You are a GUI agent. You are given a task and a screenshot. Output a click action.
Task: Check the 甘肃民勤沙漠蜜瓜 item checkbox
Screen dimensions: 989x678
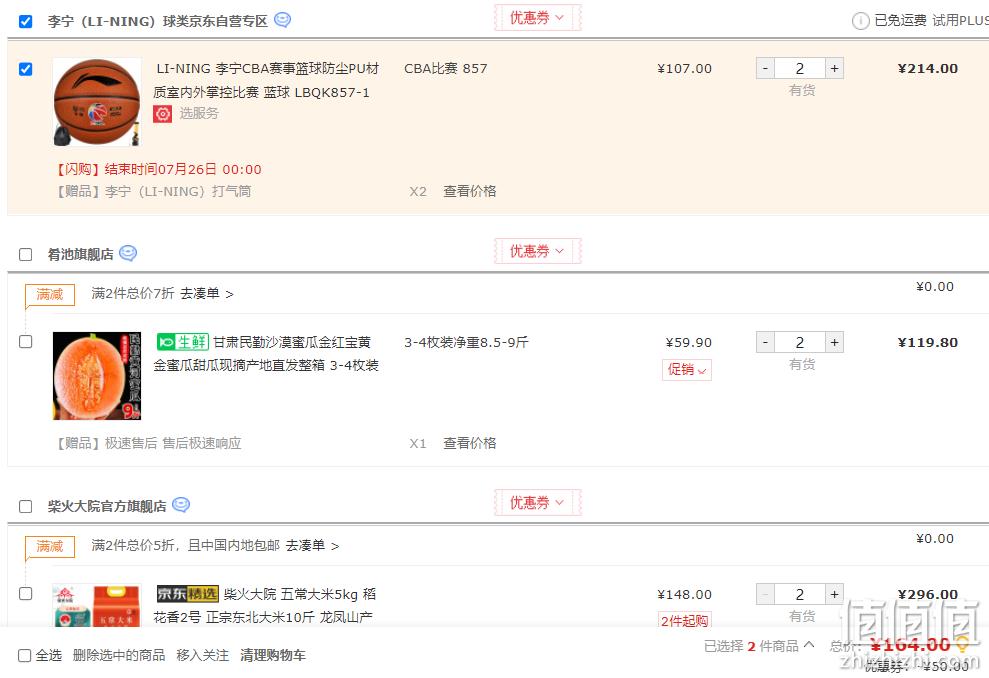pos(26,341)
